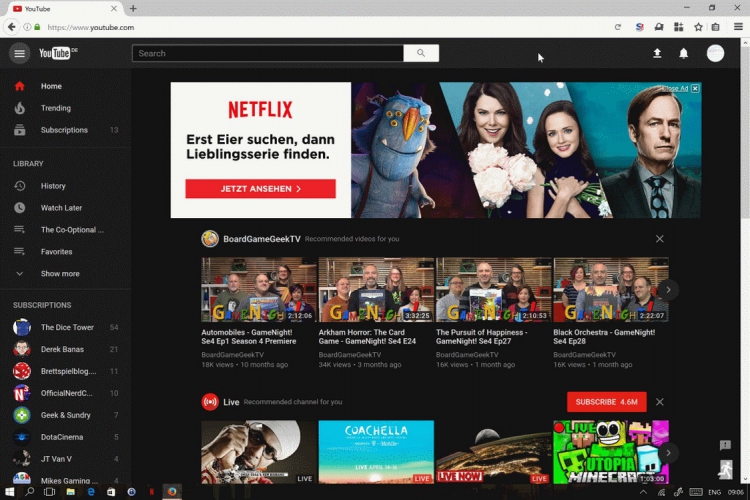Open Brettspielblog channel

(x=66, y=371)
